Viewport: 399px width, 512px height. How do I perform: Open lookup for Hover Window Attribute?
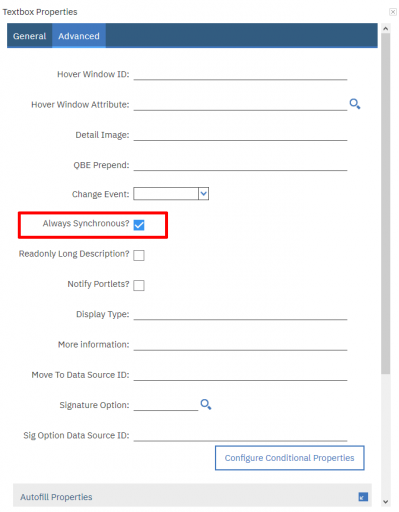pos(355,104)
